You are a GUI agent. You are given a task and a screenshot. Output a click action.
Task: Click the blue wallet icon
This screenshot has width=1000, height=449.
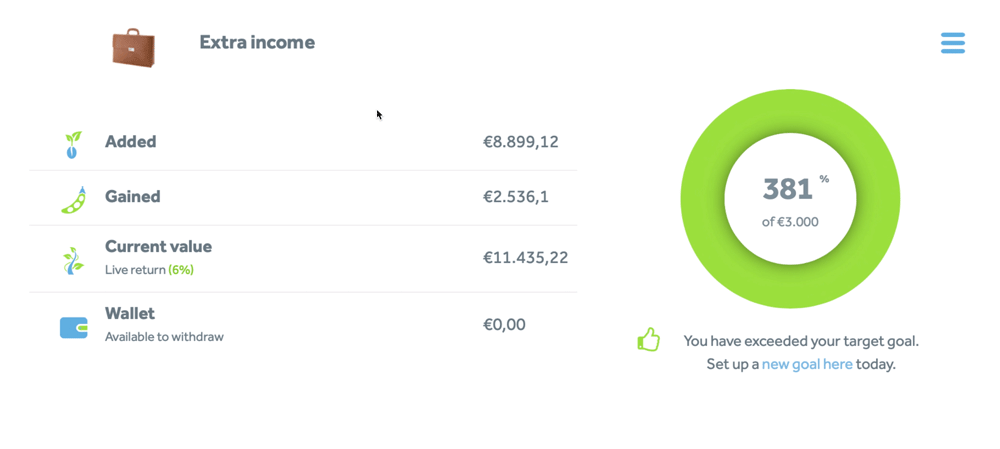(x=73, y=328)
